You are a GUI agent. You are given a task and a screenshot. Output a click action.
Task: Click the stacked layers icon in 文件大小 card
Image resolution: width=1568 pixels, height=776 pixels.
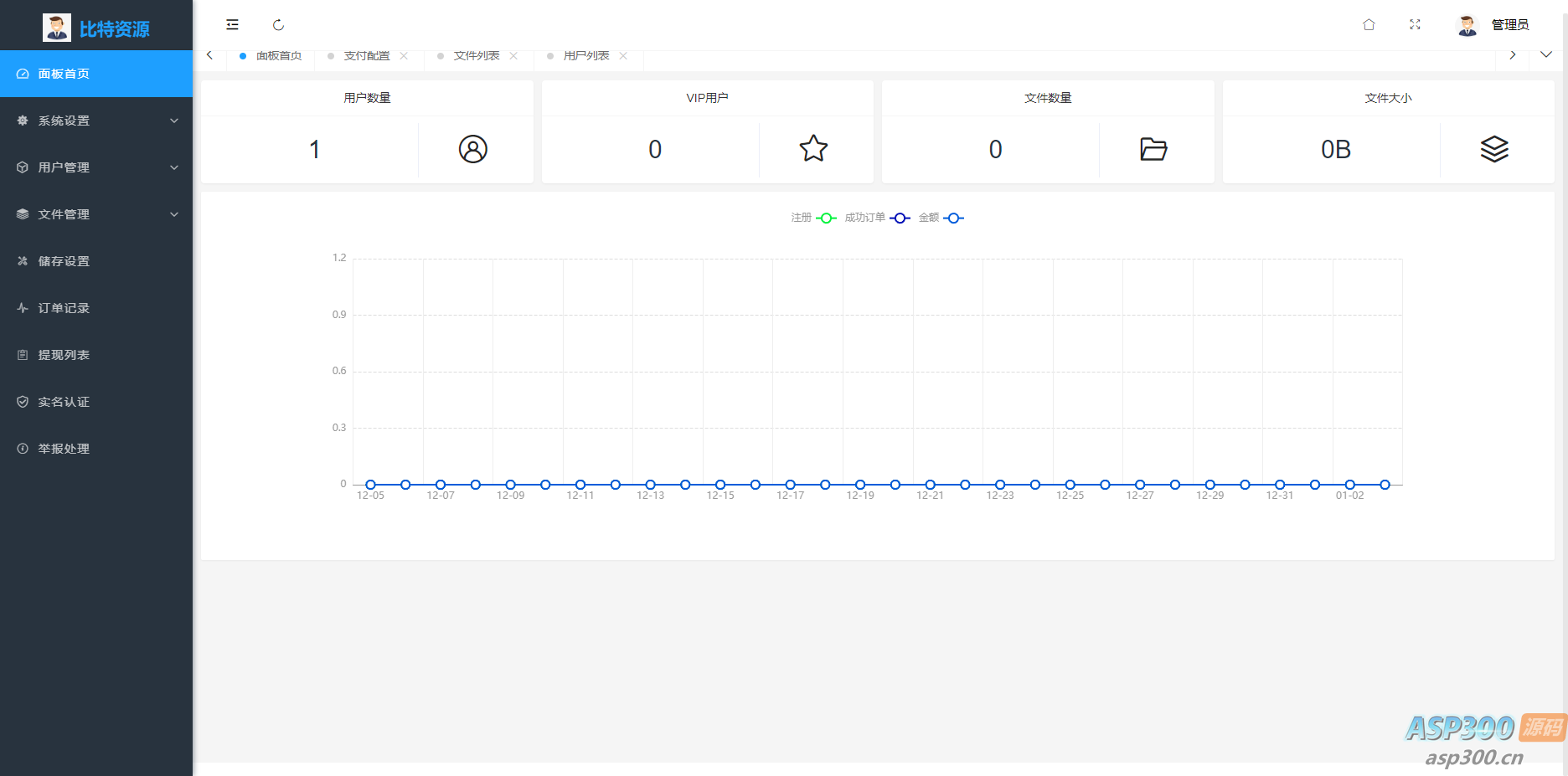[x=1494, y=149]
